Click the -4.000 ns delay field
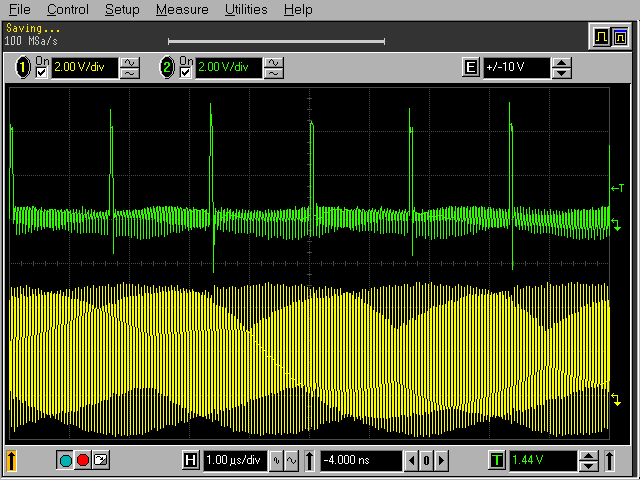 point(361,460)
